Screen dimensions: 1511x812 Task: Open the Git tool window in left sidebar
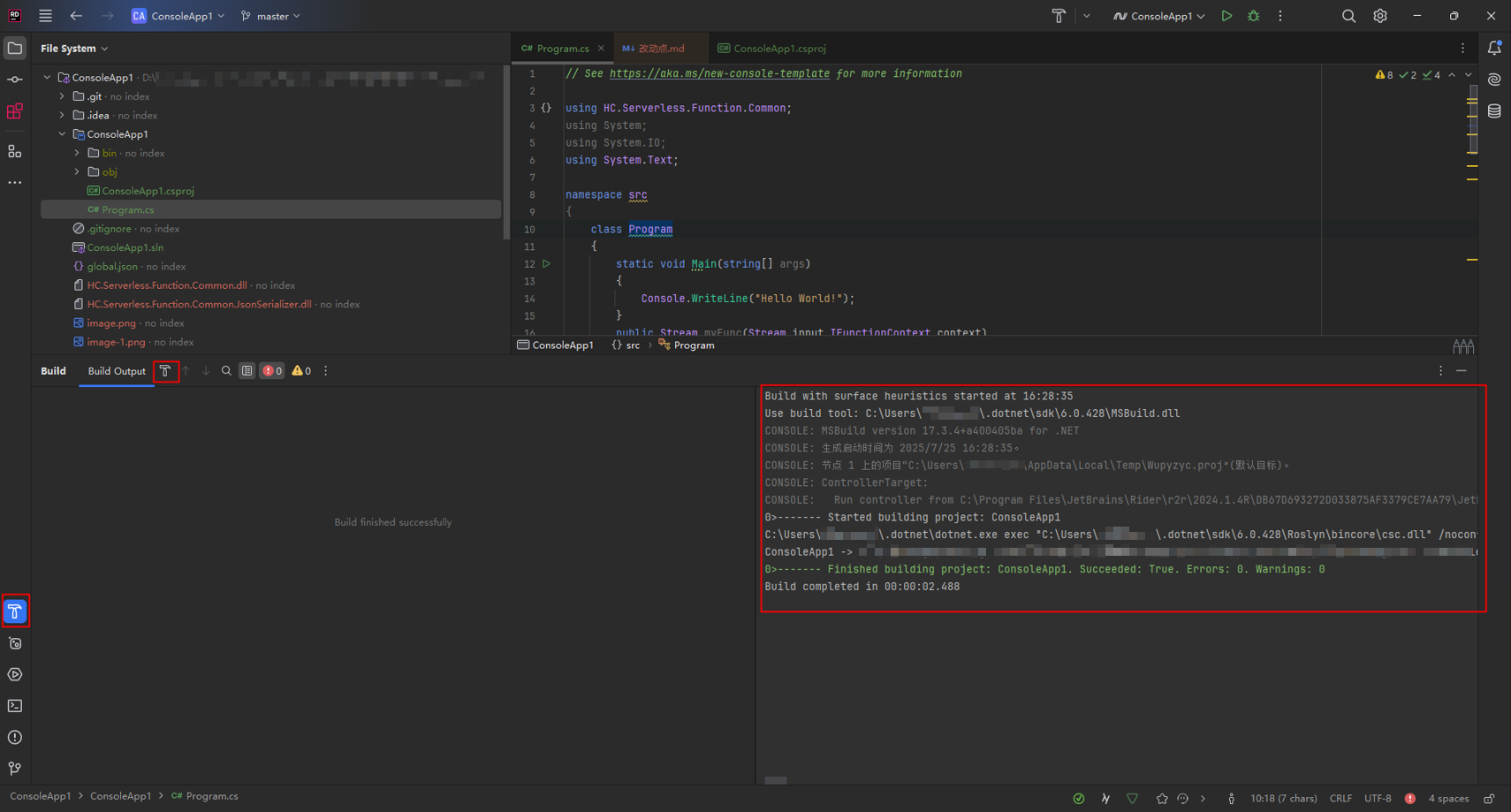15,769
